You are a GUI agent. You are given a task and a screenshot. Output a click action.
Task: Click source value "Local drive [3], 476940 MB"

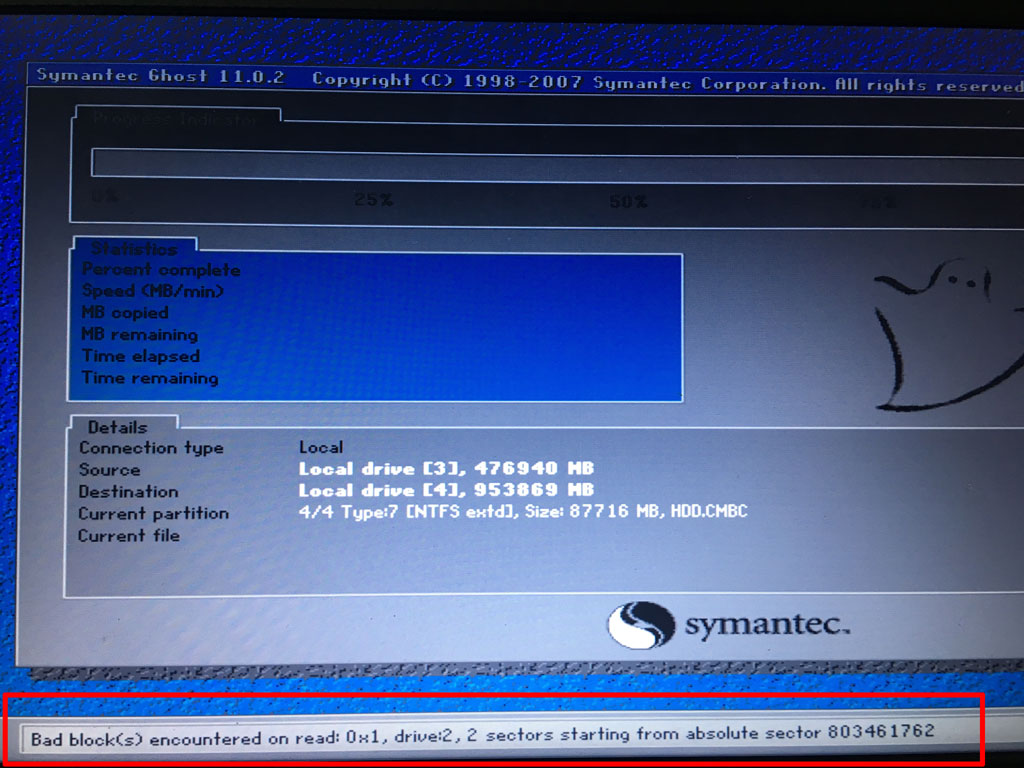click(x=446, y=468)
